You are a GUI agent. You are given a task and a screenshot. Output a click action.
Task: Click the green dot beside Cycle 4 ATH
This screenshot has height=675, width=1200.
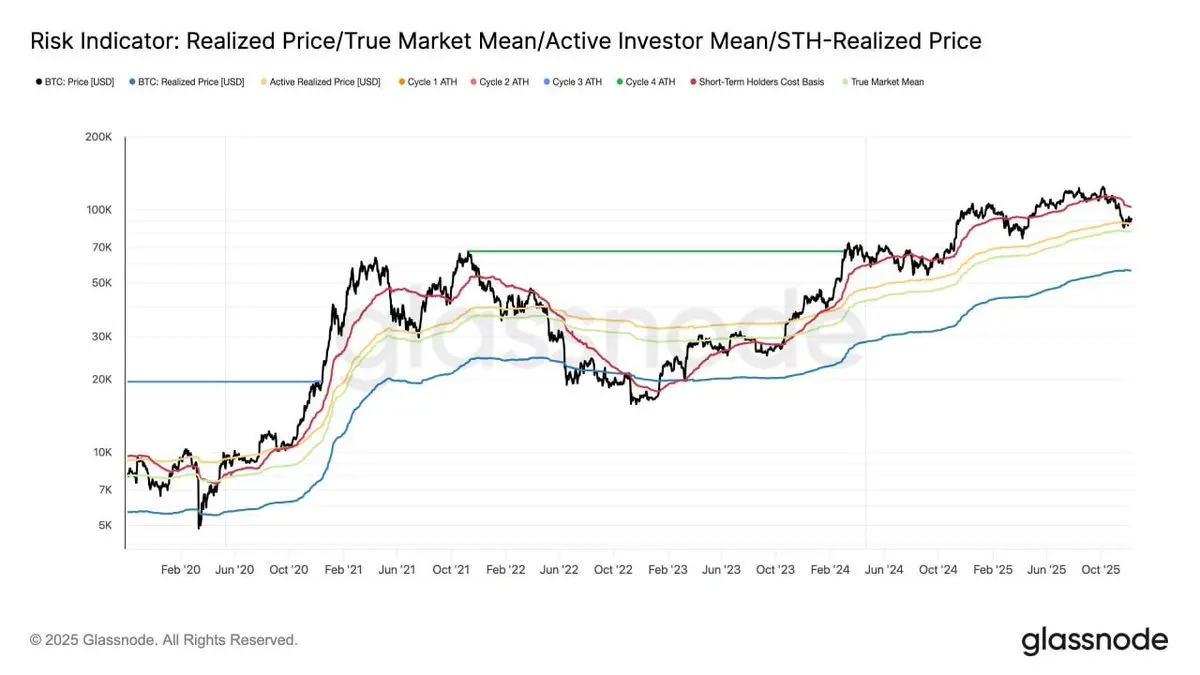(x=617, y=82)
